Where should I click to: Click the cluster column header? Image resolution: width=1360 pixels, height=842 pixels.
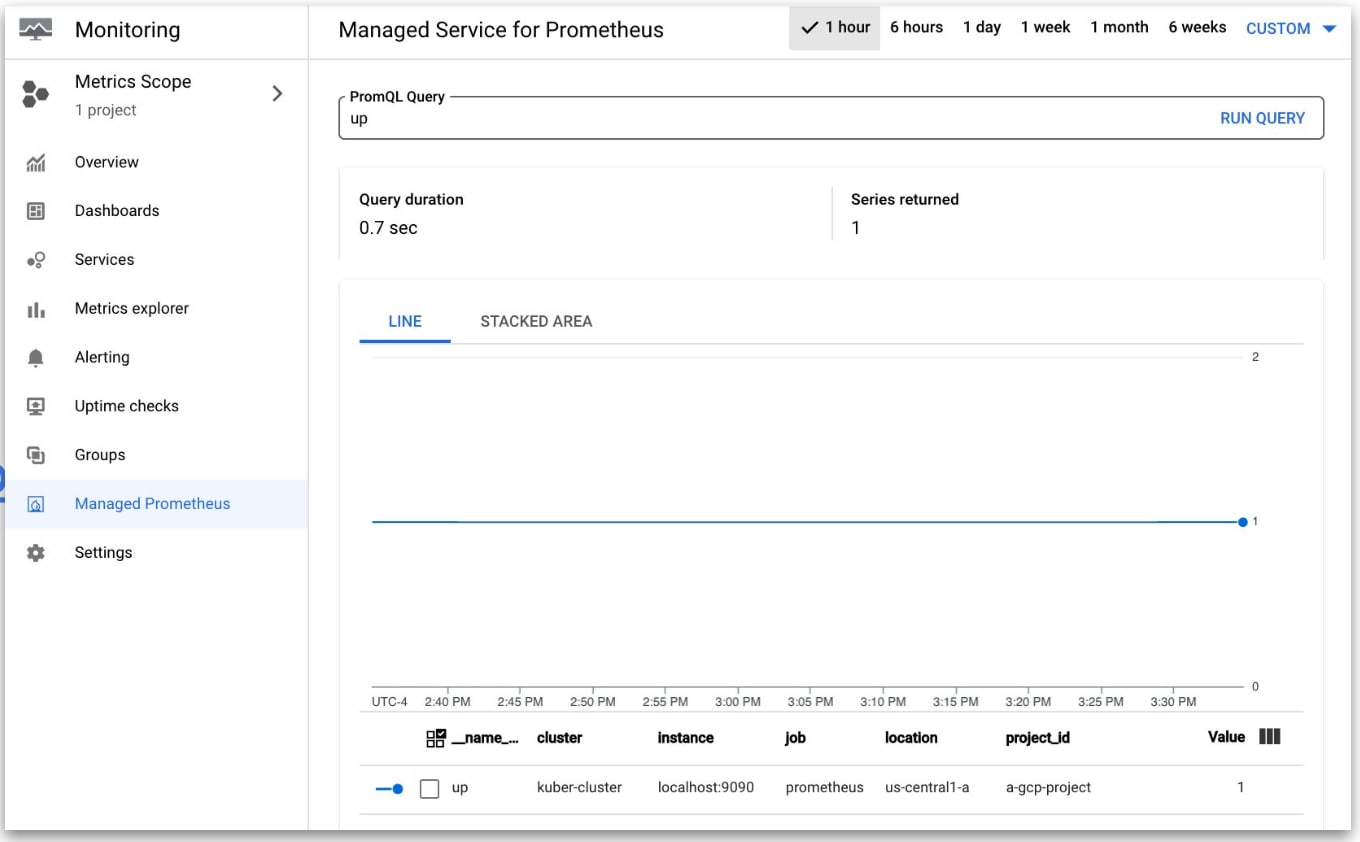560,738
